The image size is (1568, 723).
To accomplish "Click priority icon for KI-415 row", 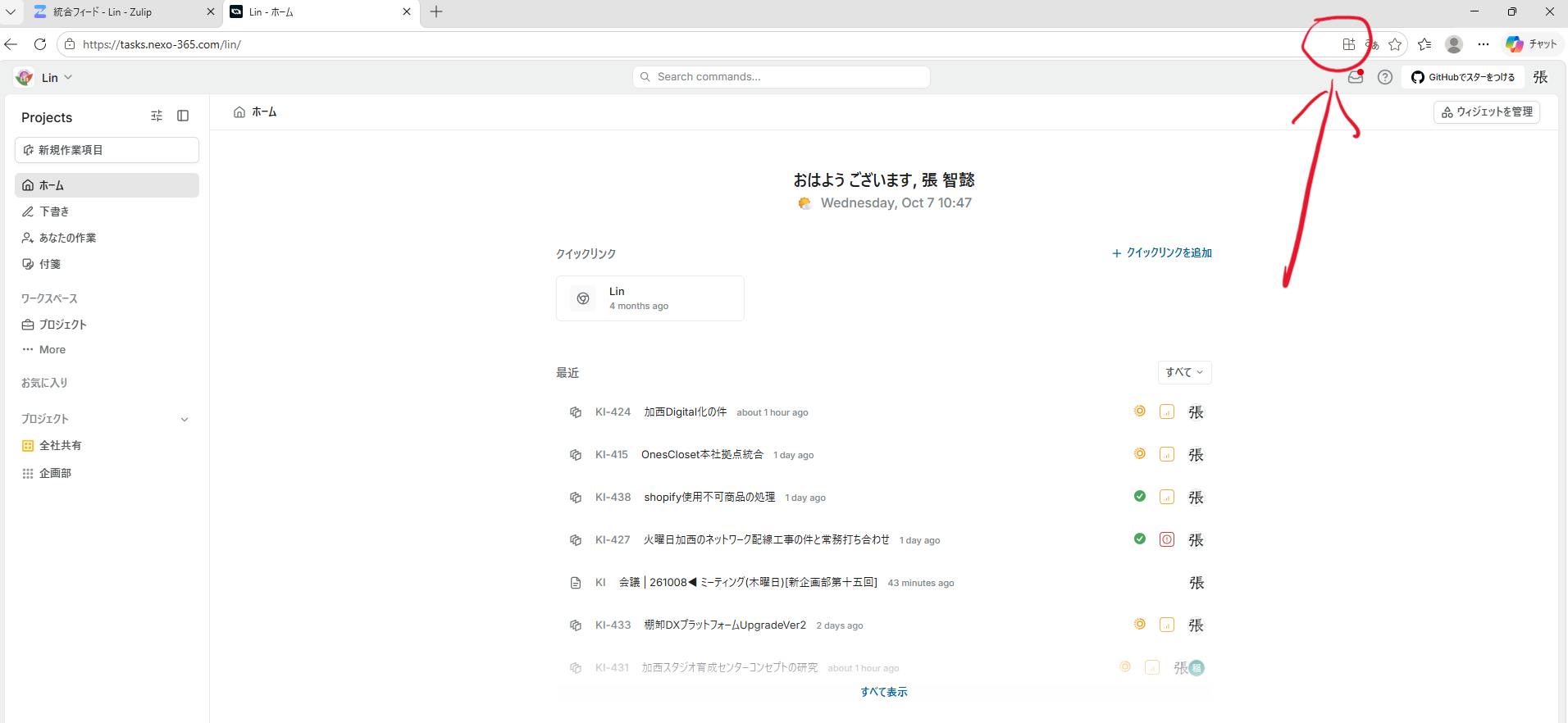I will click(x=1167, y=454).
